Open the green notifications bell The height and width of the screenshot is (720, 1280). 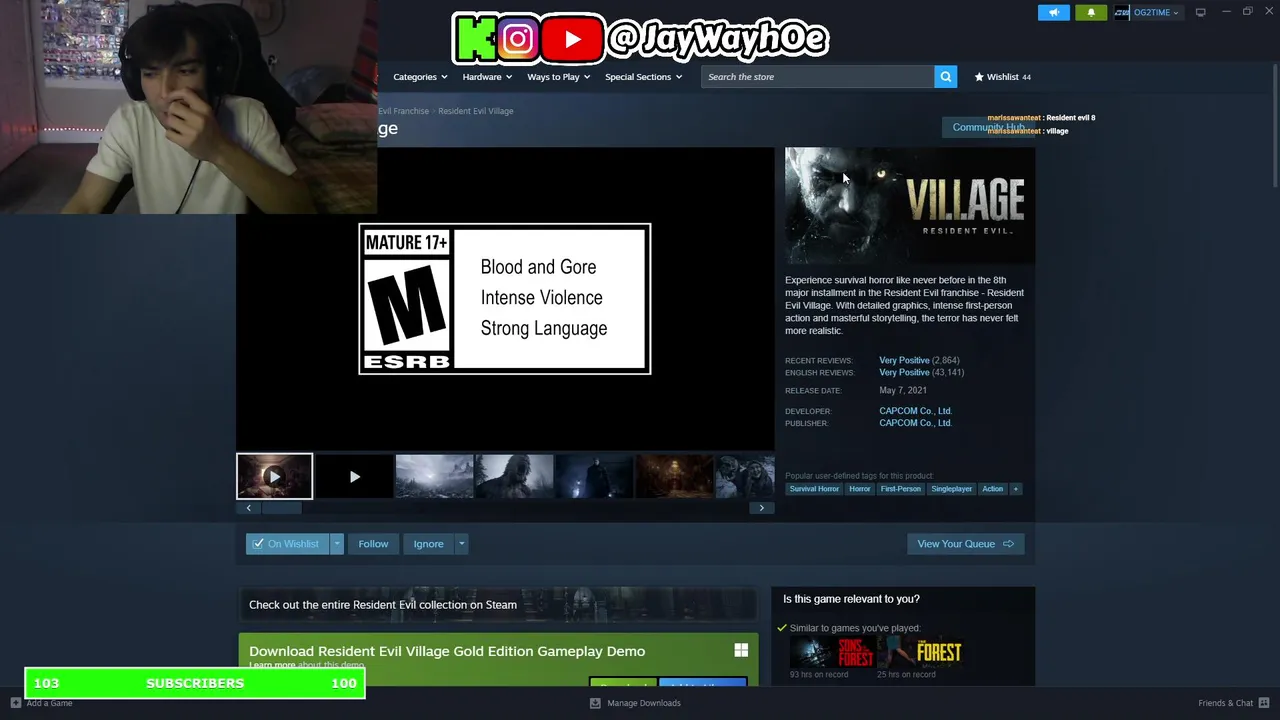1091,12
